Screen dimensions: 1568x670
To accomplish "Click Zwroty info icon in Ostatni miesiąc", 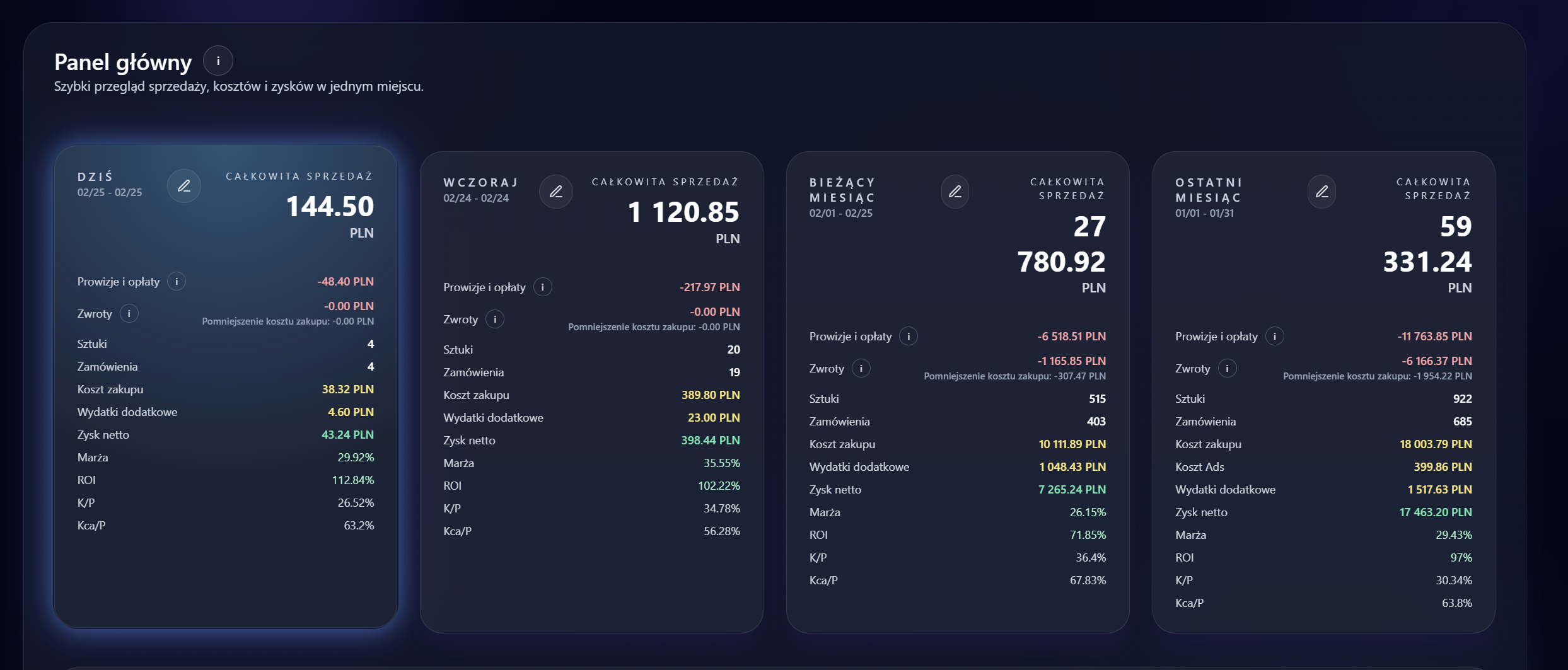I will click(x=1227, y=369).
